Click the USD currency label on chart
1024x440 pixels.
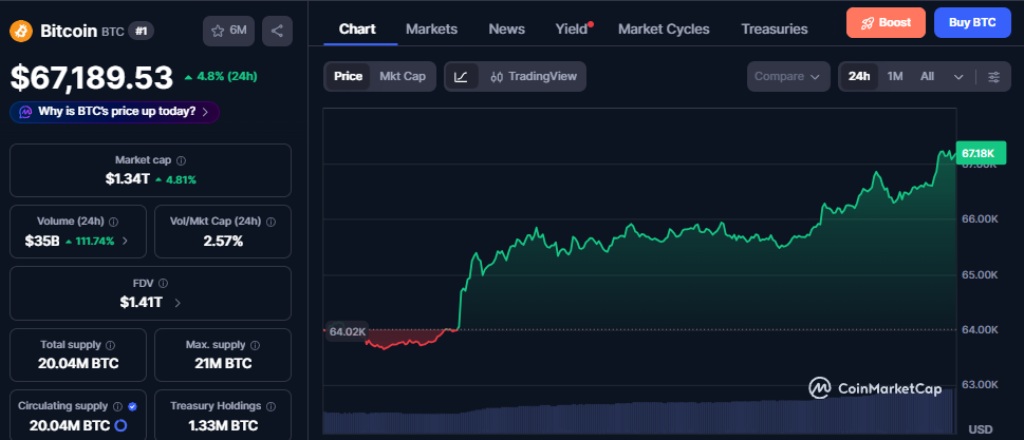980,429
